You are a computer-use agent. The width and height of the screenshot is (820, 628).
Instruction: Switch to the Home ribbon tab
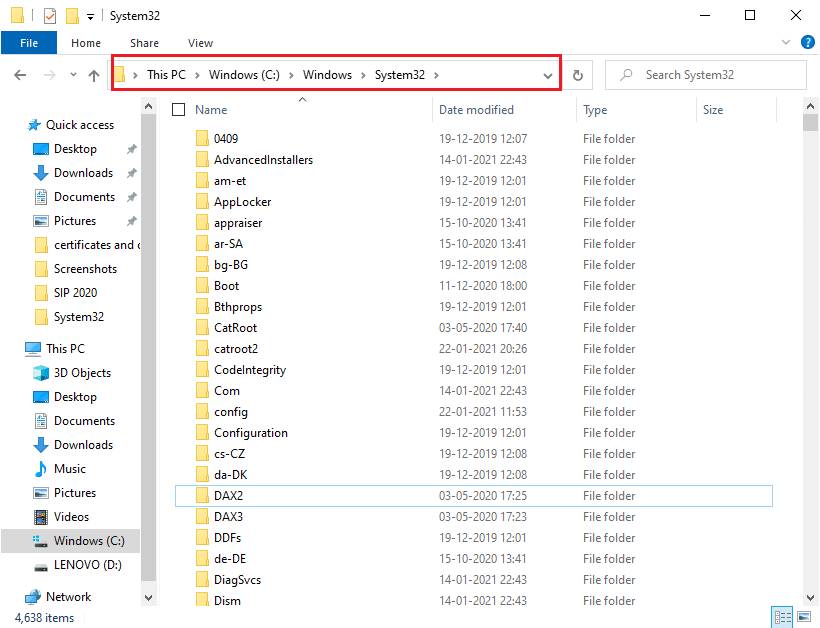(x=86, y=43)
